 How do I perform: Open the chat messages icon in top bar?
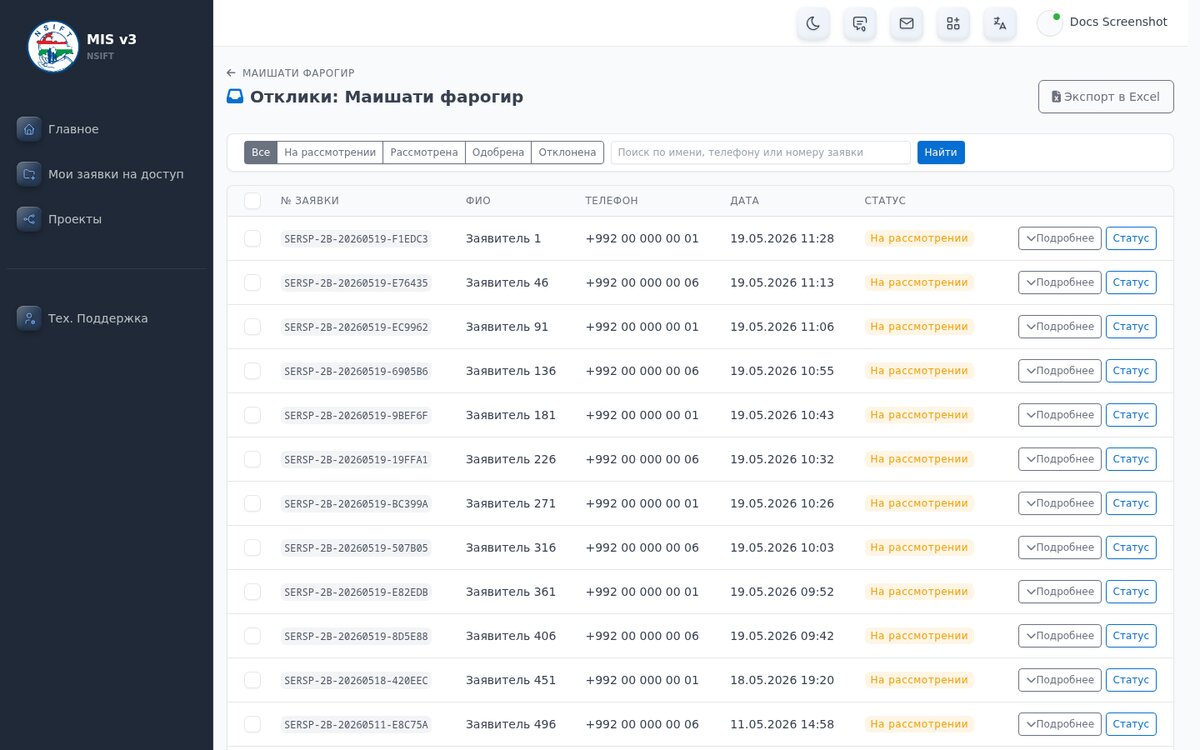tap(860, 23)
